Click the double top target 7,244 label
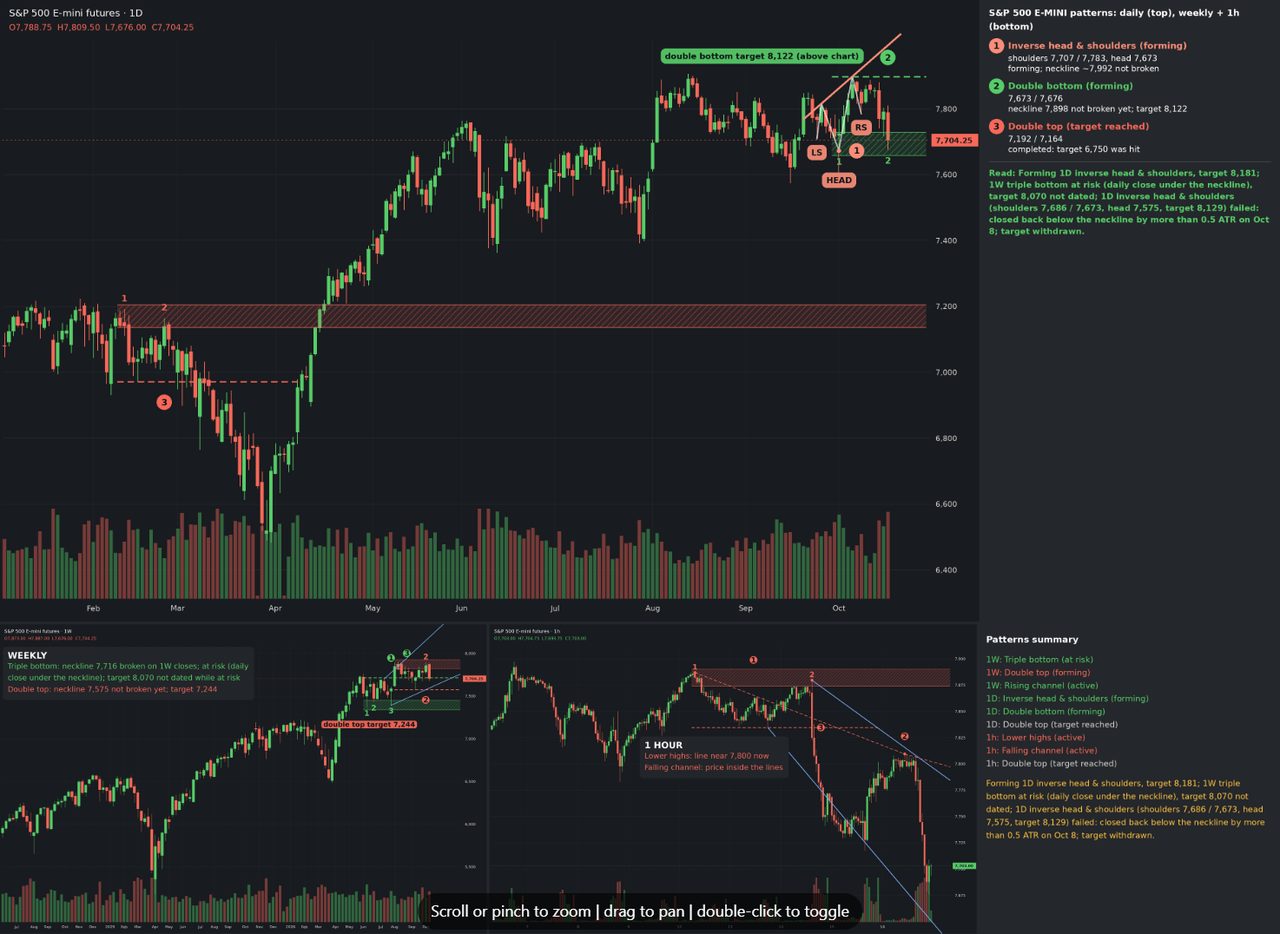The width and height of the screenshot is (1280, 934). coord(369,724)
